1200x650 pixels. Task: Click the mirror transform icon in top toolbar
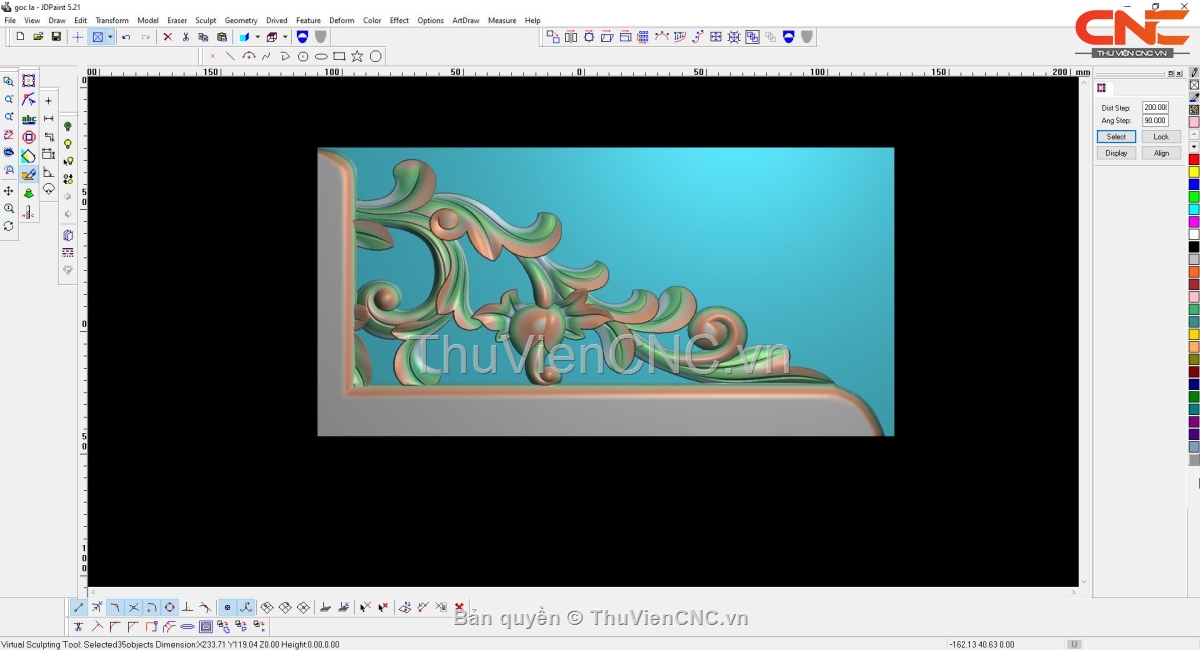point(571,37)
